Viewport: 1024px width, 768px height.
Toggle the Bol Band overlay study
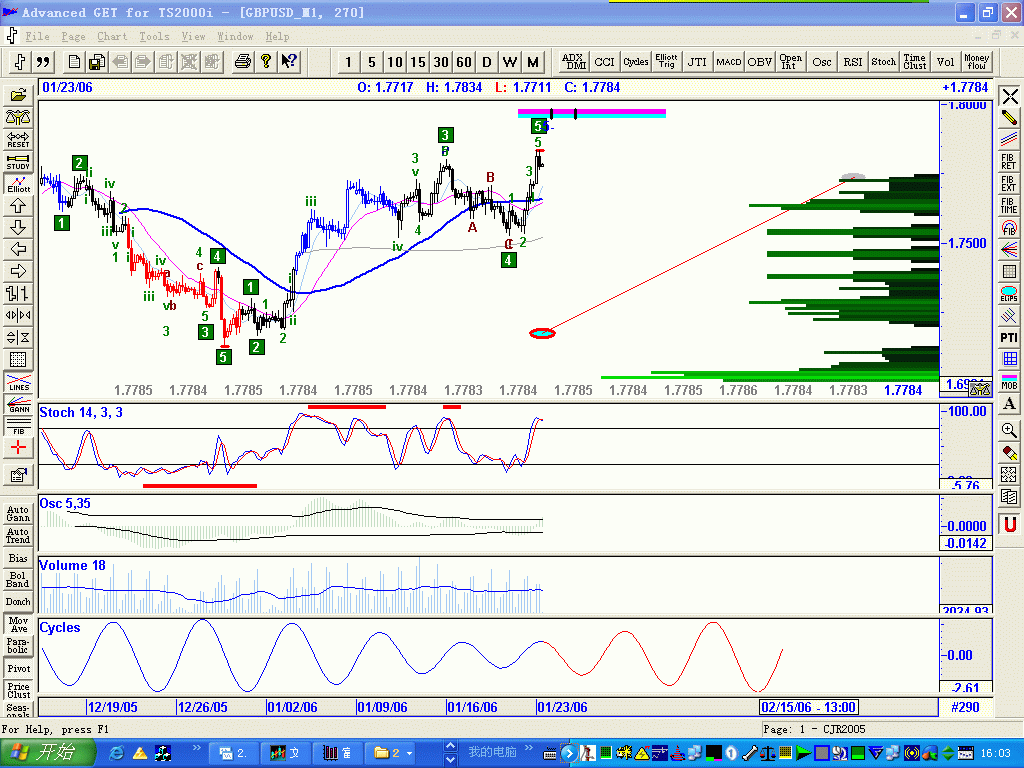[x=18, y=580]
